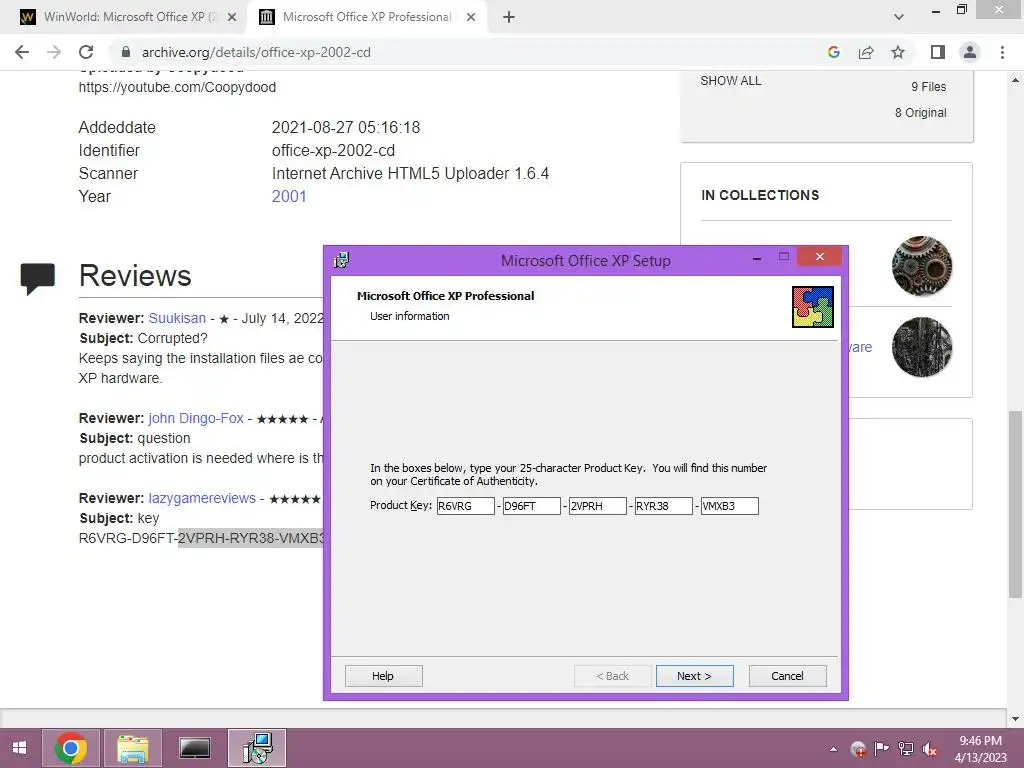
Task: Click the Office puzzle logo in setup
Action: click(812, 306)
